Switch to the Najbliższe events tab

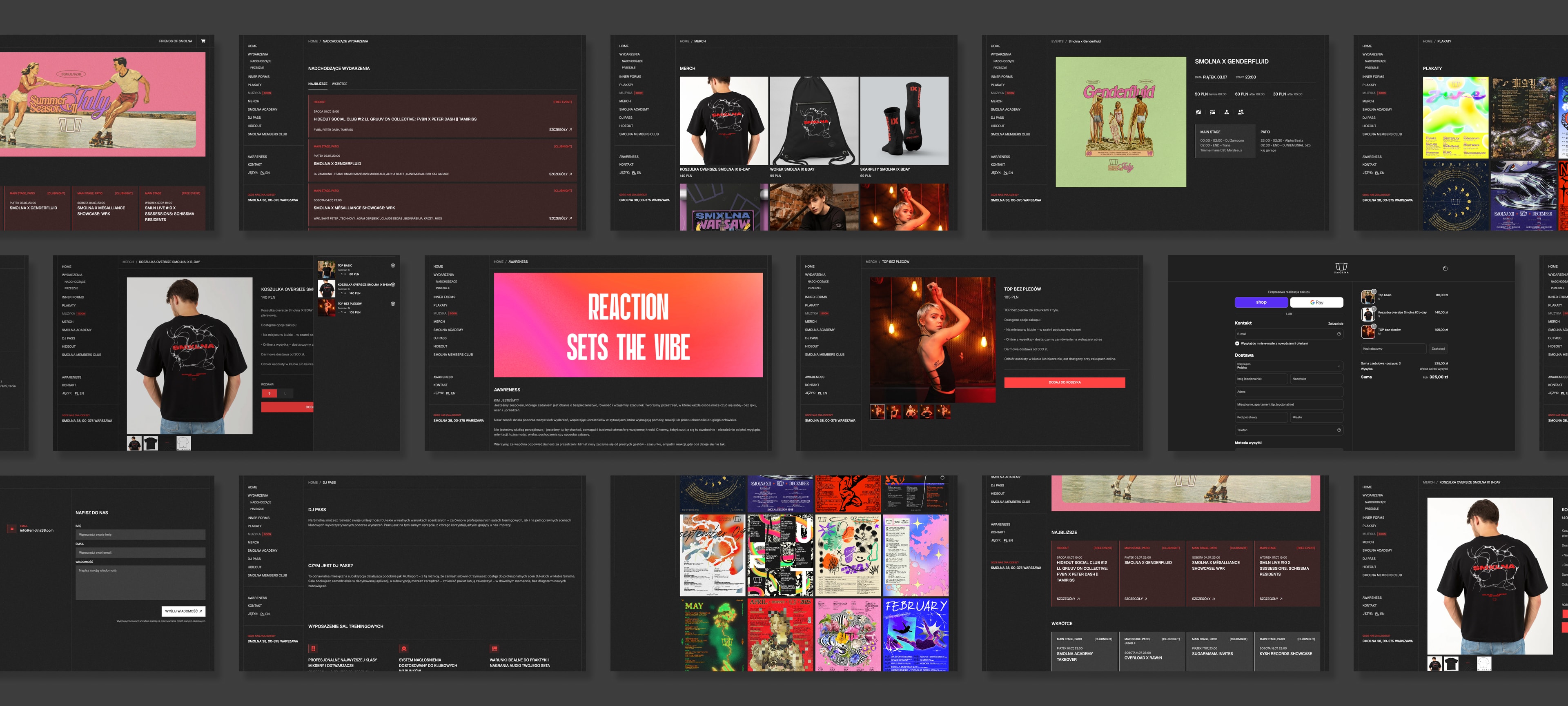point(318,84)
